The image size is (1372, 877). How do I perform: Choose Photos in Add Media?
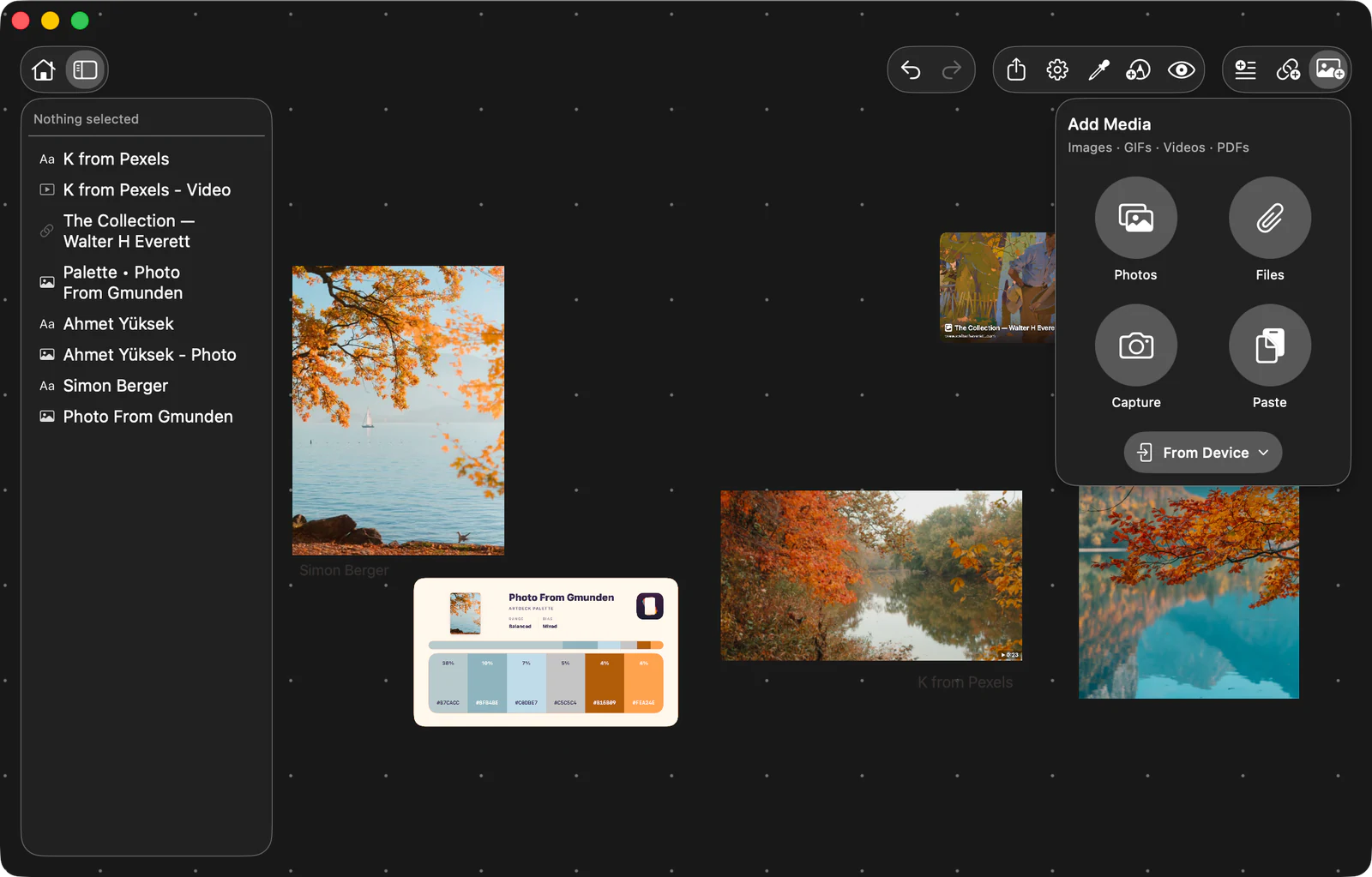(1135, 218)
